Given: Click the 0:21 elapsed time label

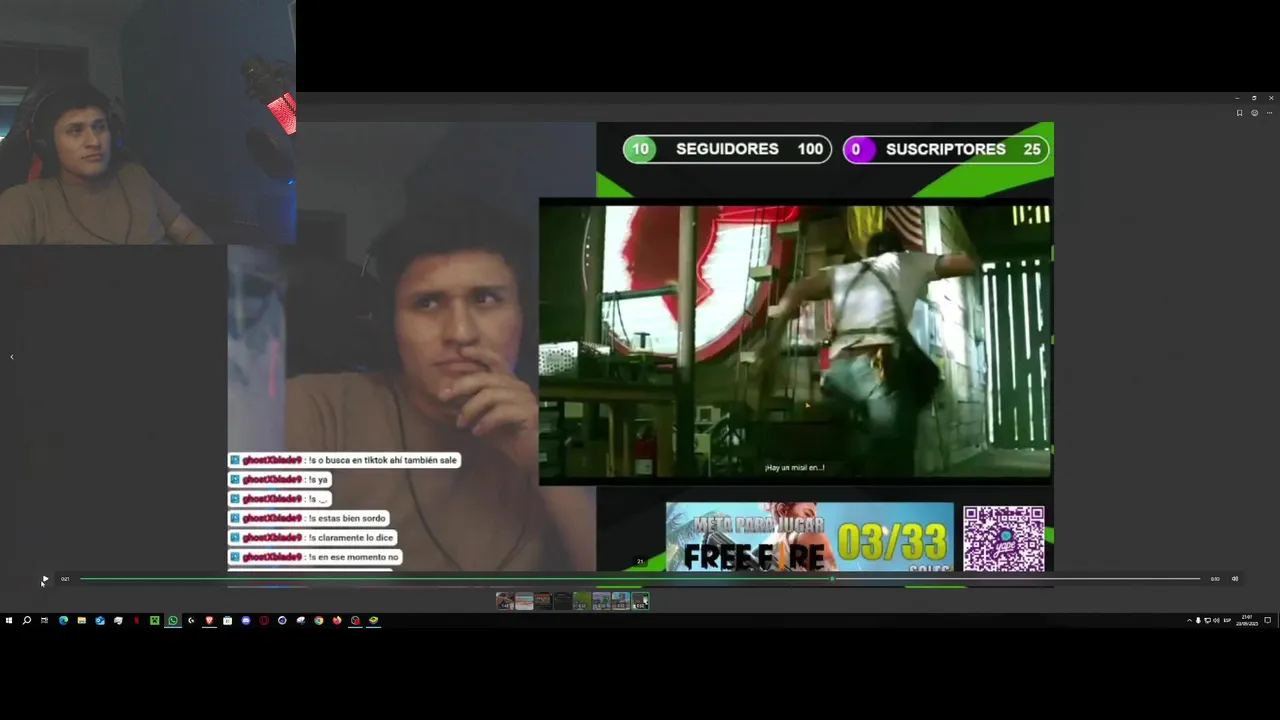Looking at the screenshot, I should pyautogui.click(x=65, y=579).
